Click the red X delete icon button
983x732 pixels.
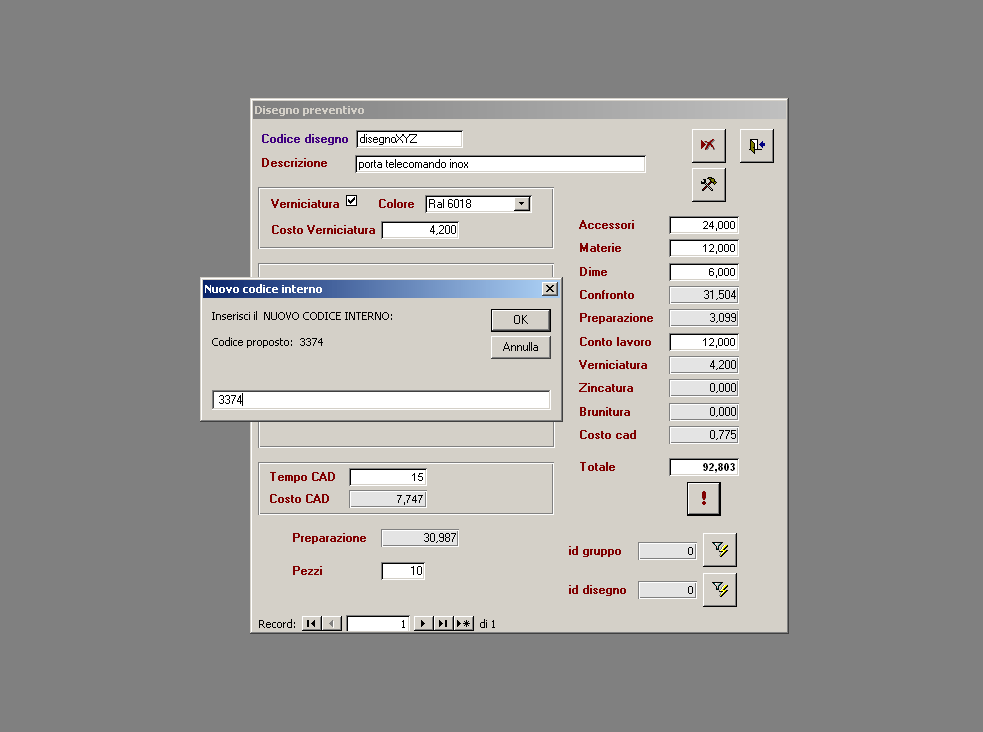click(708, 145)
